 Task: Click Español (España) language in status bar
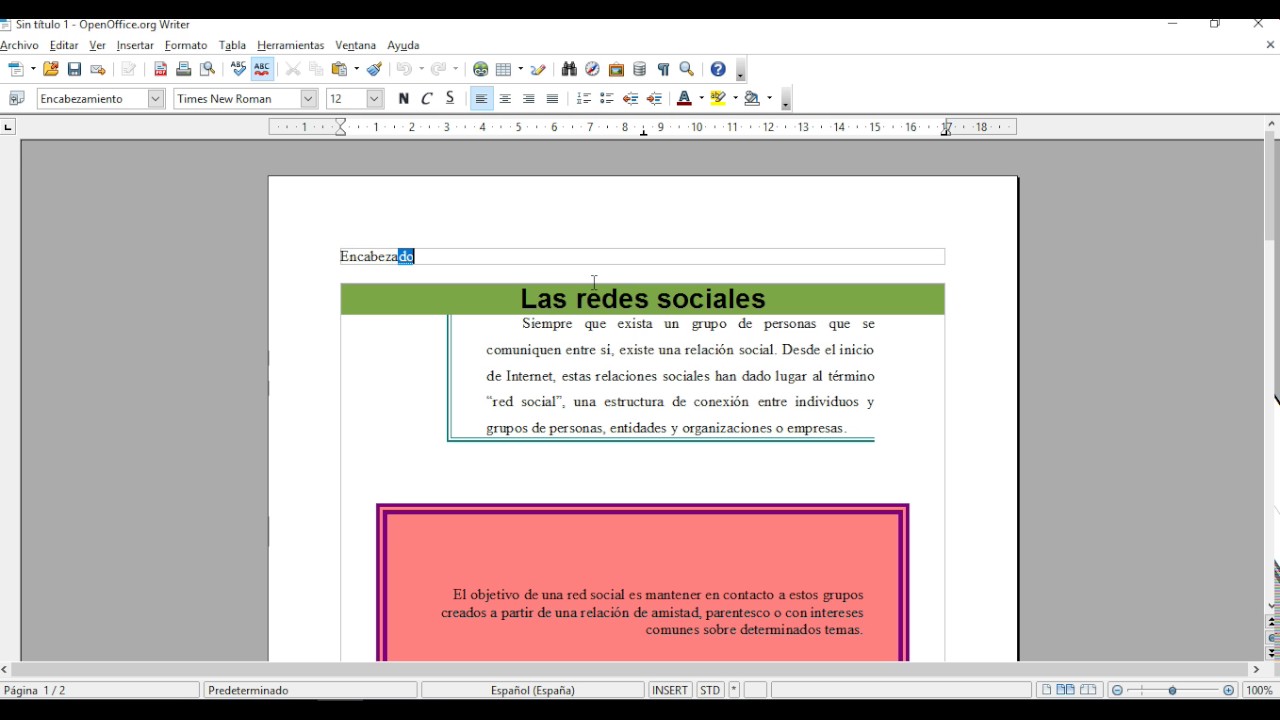click(x=533, y=690)
